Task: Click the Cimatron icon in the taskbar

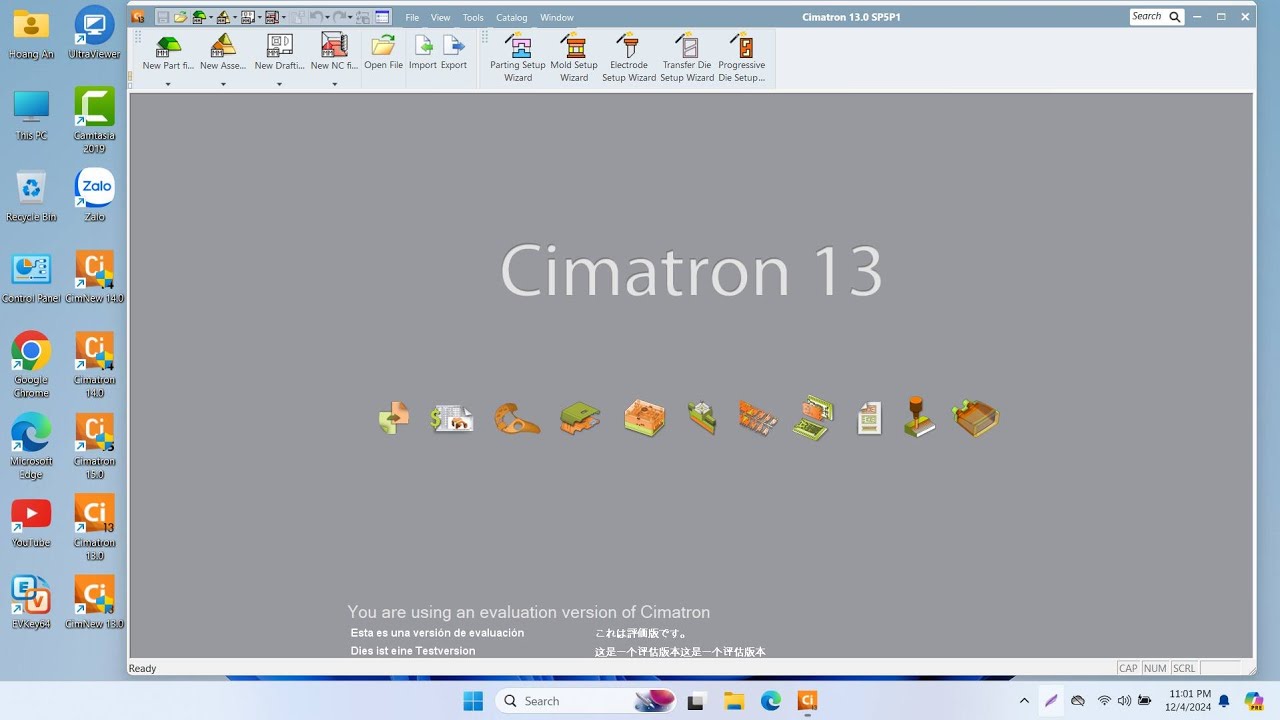Action: coord(808,701)
